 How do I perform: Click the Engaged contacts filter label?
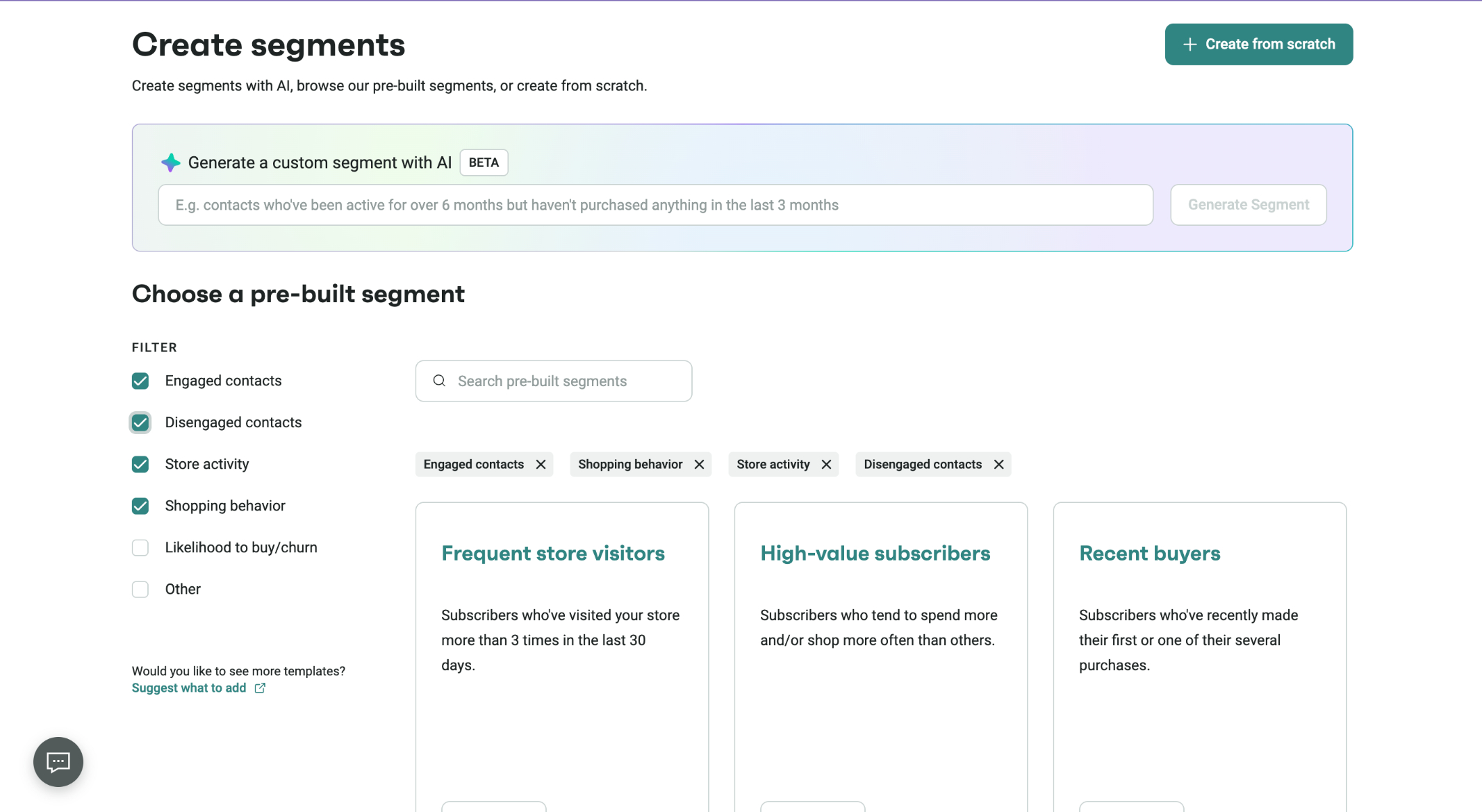pyautogui.click(x=223, y=381)
